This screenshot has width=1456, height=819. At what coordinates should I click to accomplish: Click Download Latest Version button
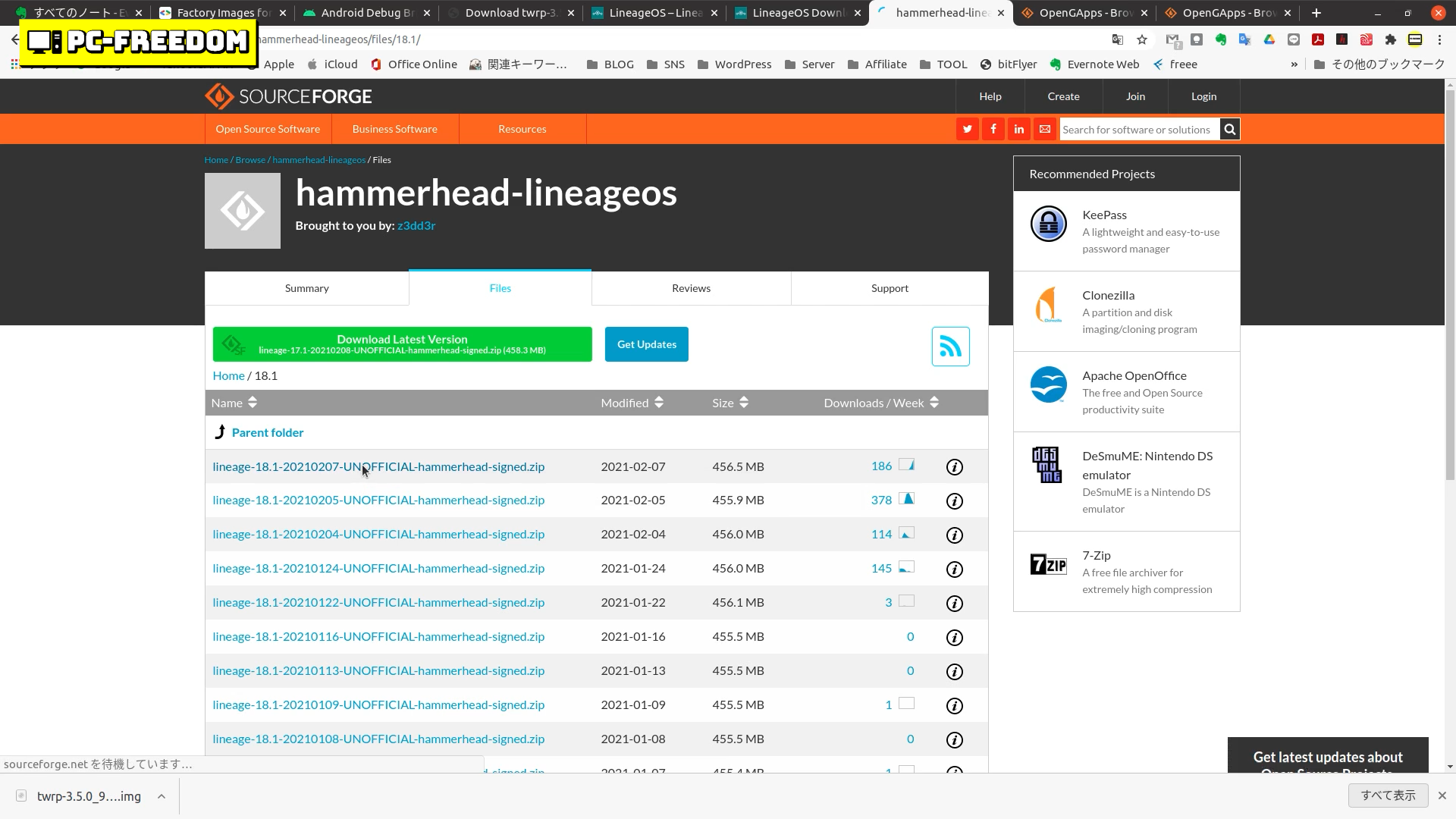pyautogui.click(x=402, y=344)
